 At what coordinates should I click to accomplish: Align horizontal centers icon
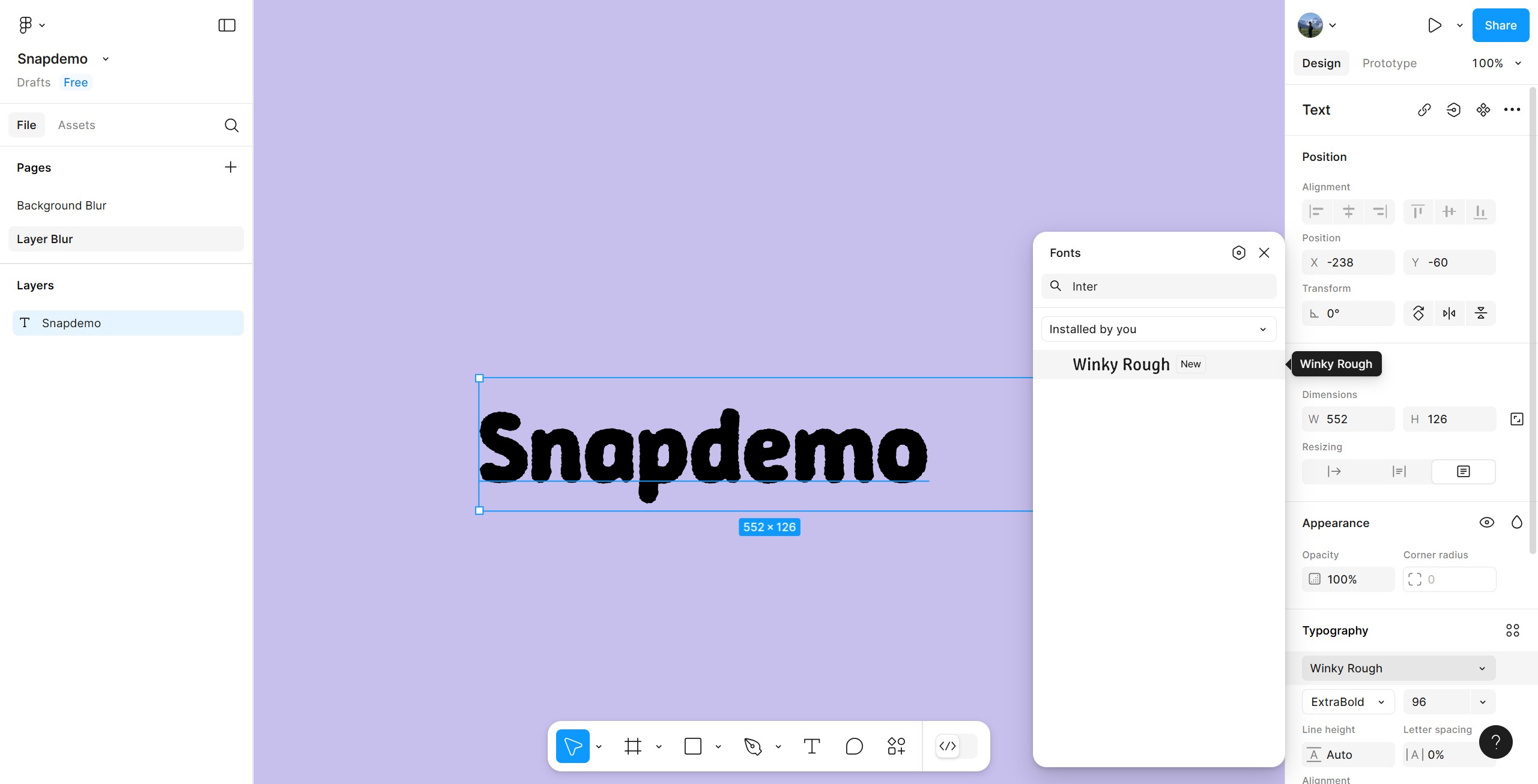[1348, 212]
